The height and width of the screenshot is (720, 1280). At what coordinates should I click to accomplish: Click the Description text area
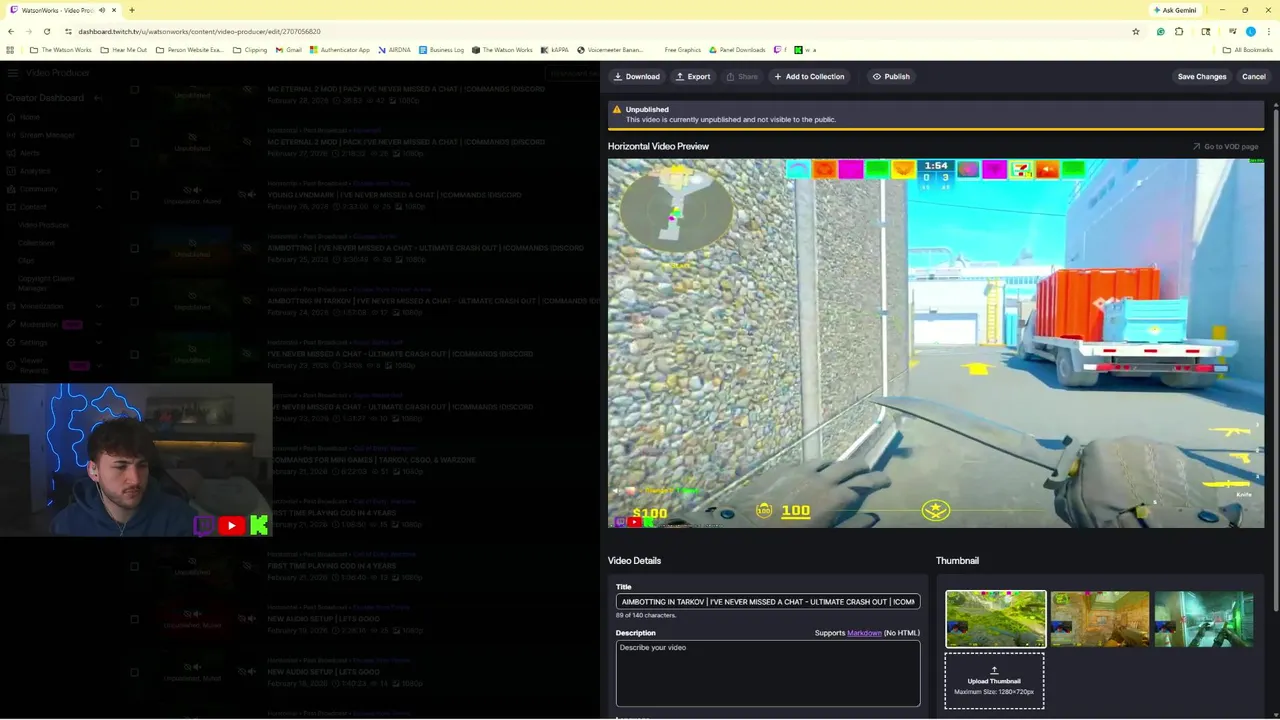(768, 674)
